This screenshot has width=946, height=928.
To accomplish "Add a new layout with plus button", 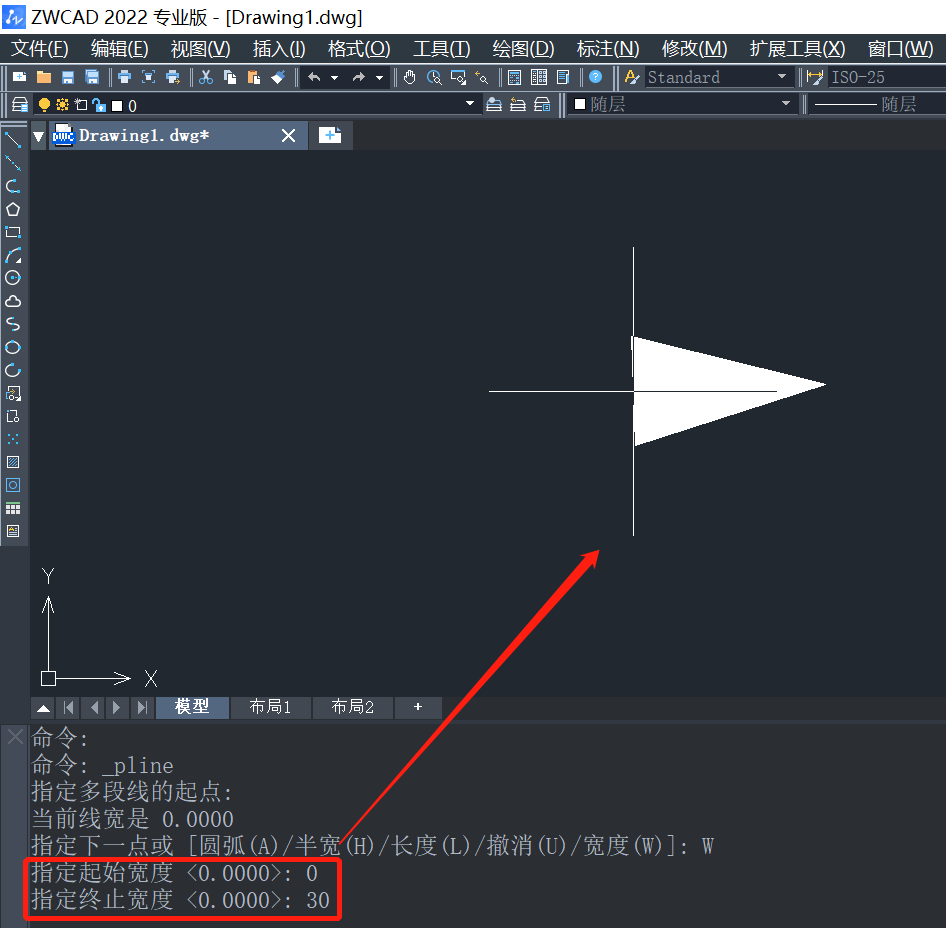I will coord(417,707).
